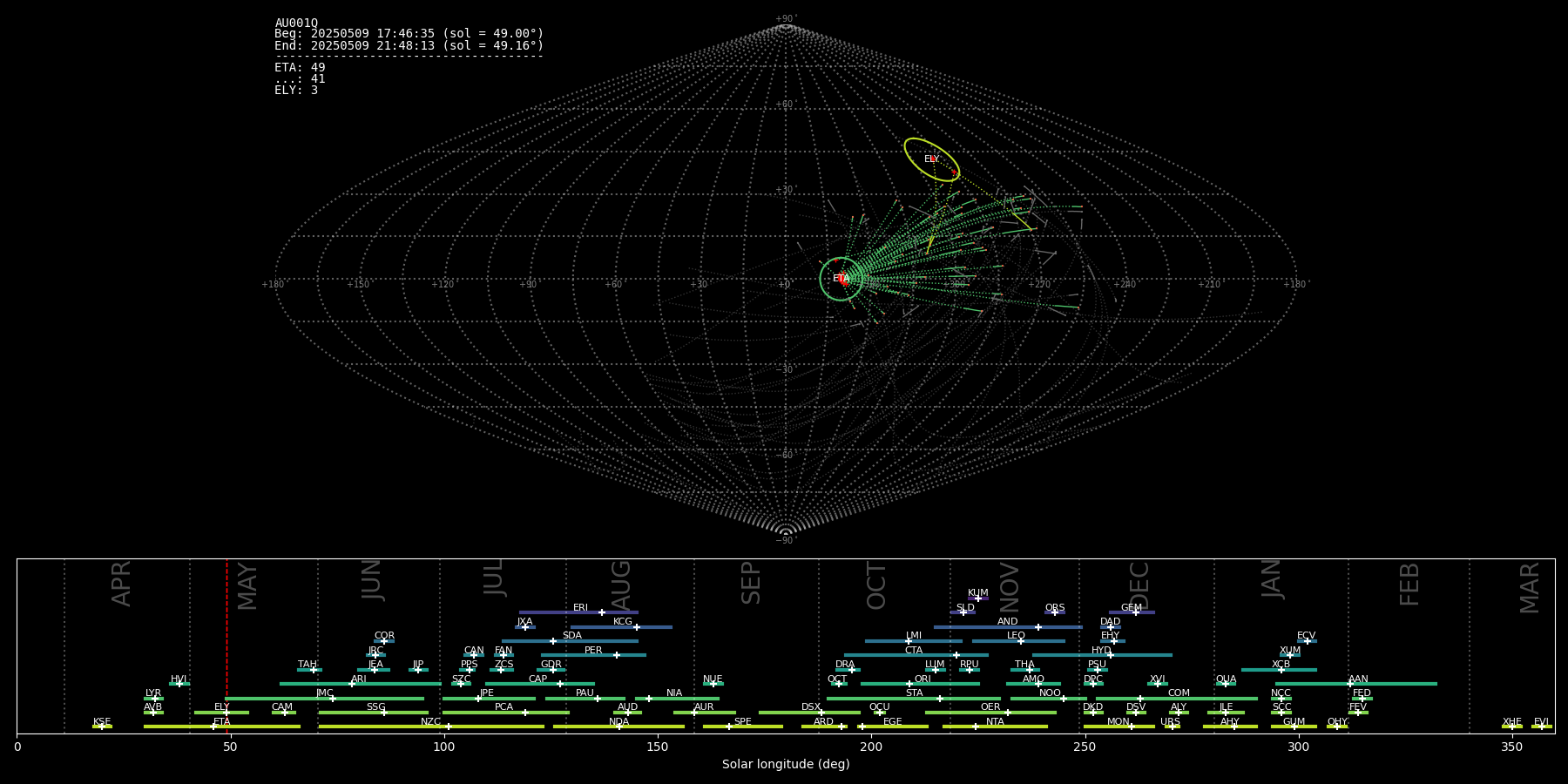The width and height of the screenshot is (1568, 784).
Task: Click the -60 latitude label on the sky map
Action: [x=785, y=455]
